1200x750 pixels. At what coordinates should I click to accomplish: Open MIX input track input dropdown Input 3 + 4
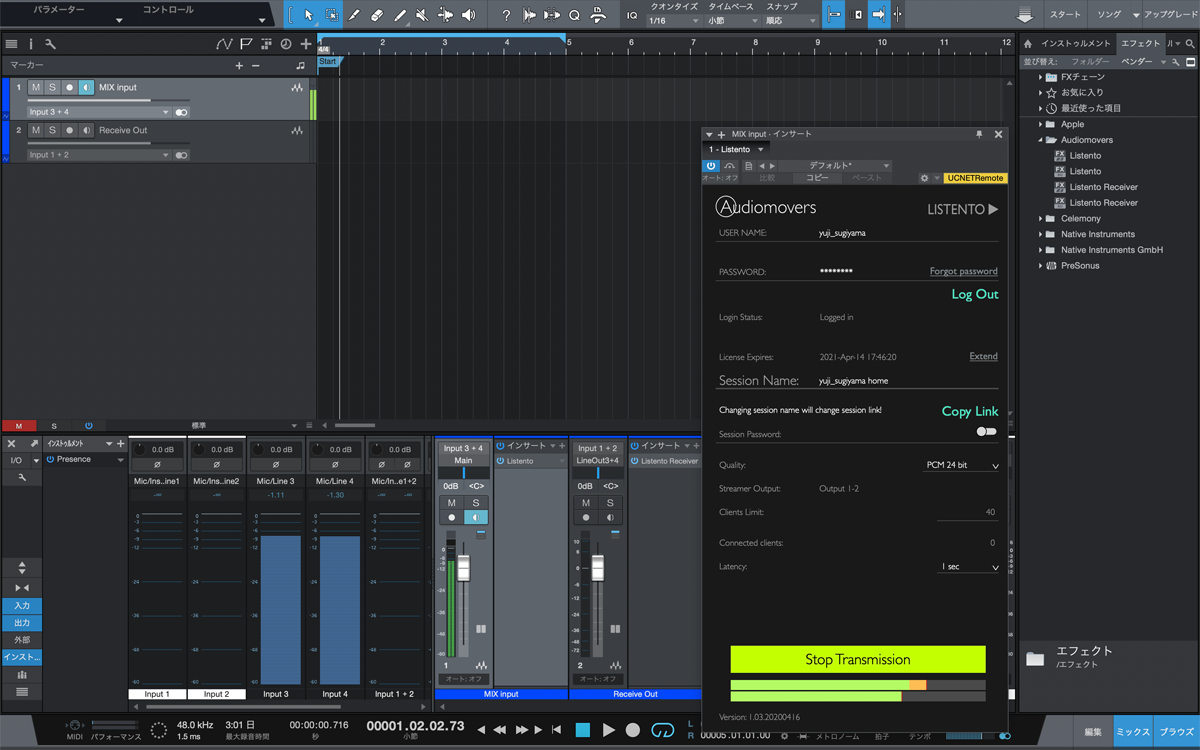[x=99, y=112]
